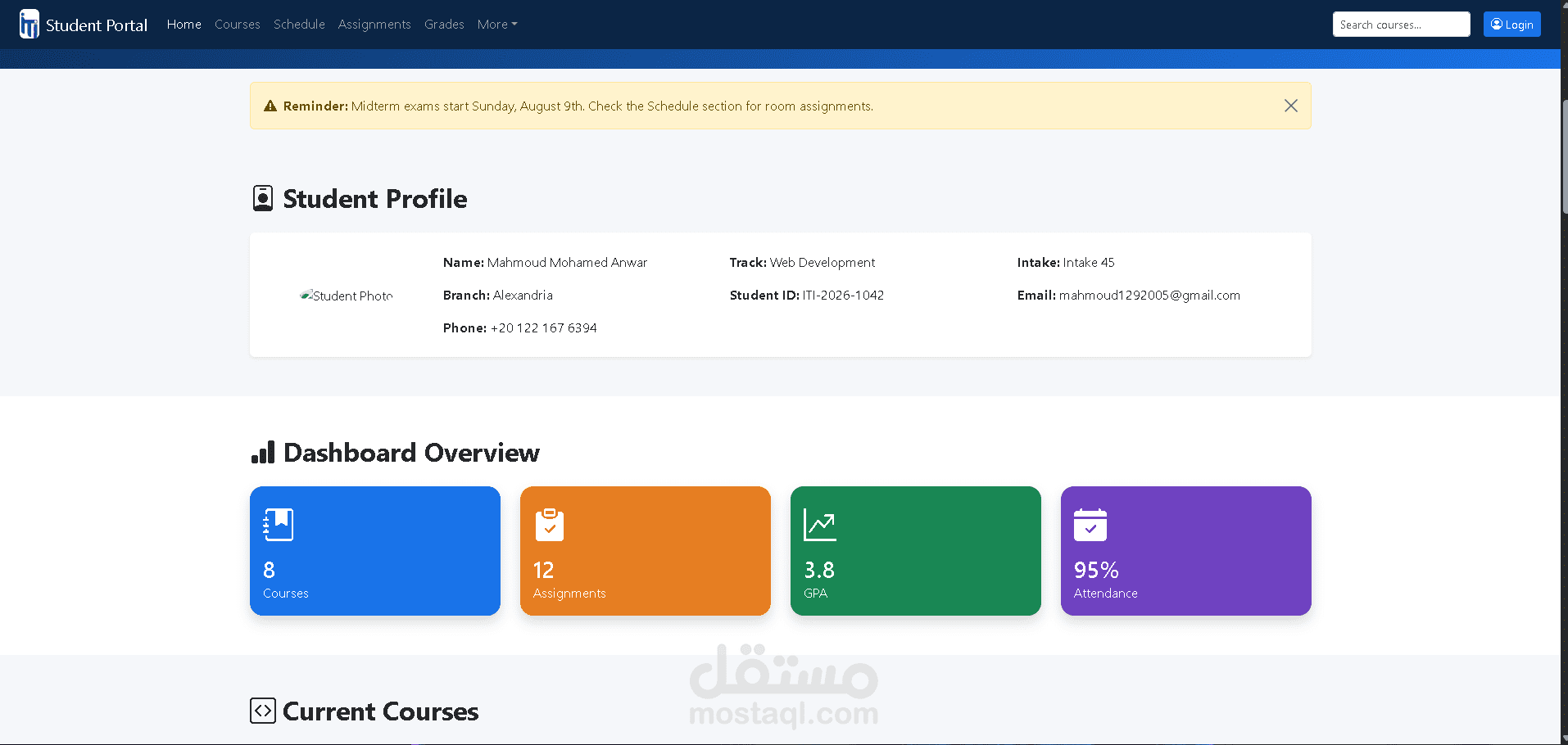
Task: Expand the More dropdown menu
Action: (497, 25)
